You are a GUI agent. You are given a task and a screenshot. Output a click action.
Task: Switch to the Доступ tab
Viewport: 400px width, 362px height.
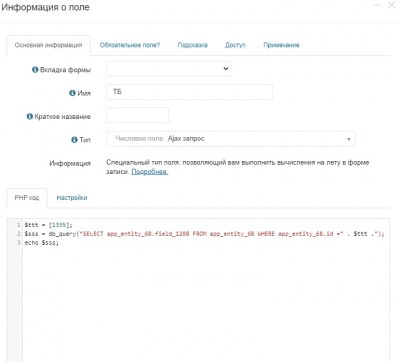235,45
